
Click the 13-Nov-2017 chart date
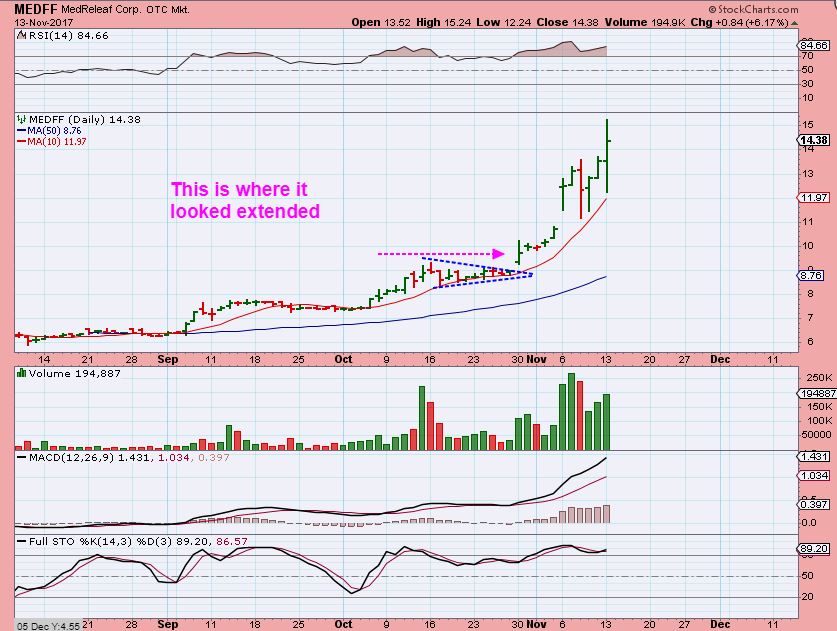(x=44, y=23)
